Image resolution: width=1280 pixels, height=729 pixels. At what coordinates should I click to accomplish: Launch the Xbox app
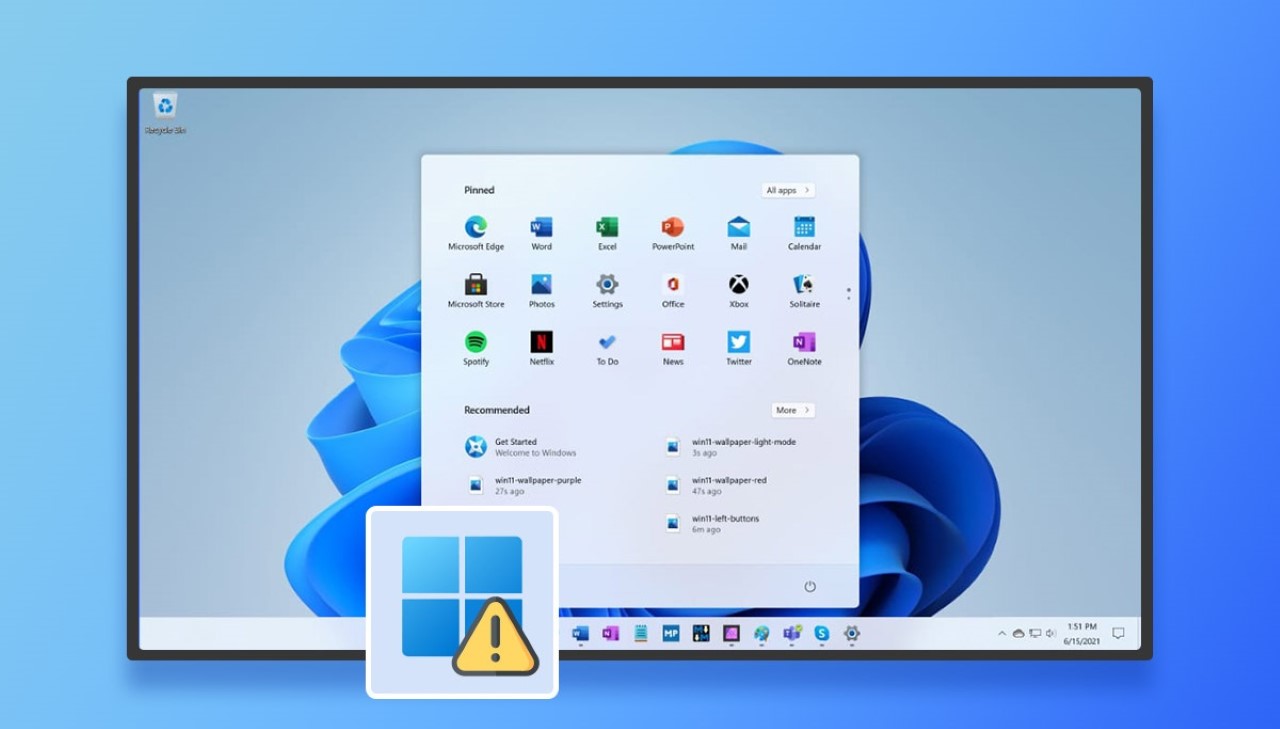tap(738, 285)
